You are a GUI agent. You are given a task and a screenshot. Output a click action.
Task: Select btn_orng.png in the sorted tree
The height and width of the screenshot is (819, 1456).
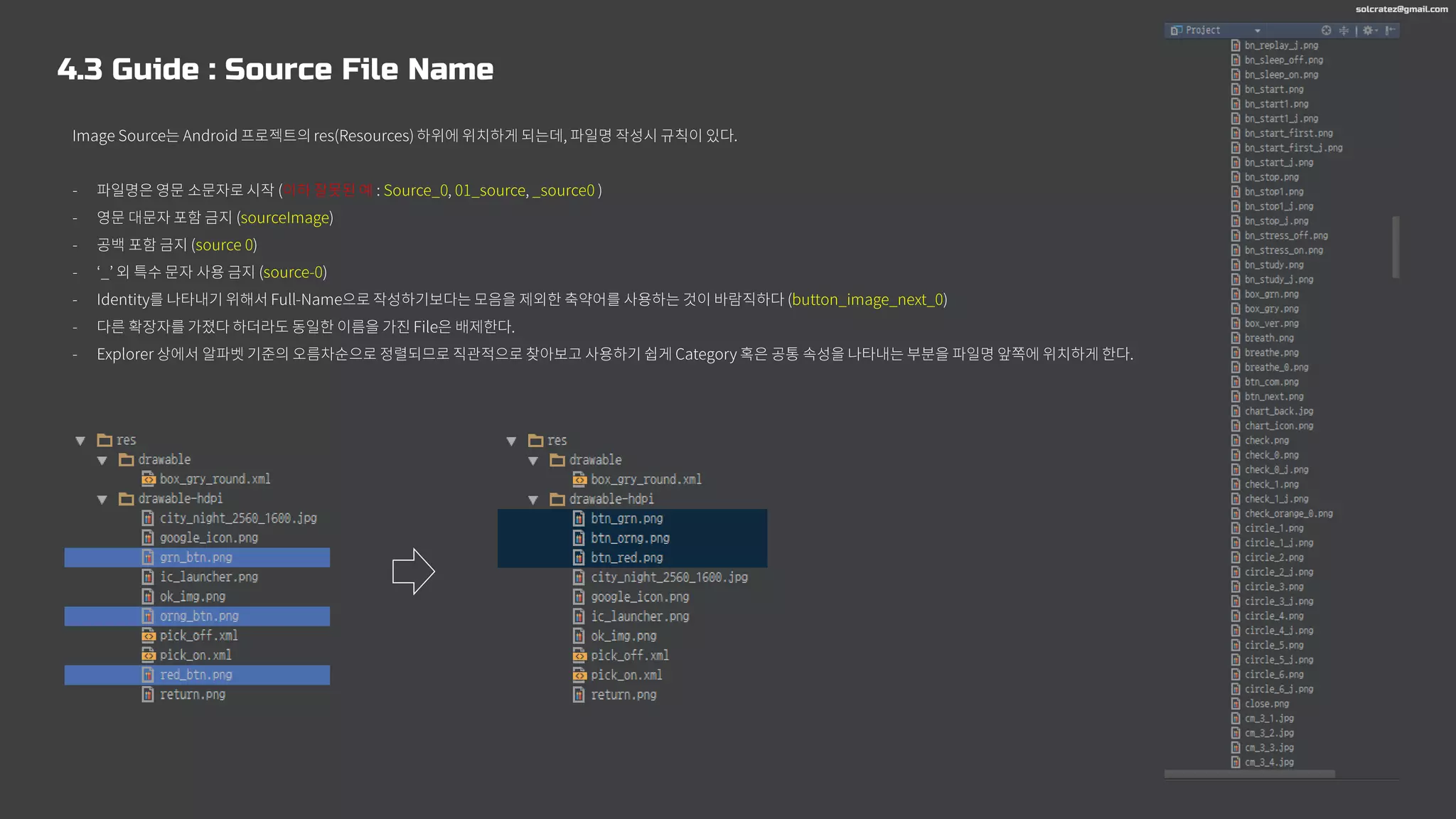pyautogui.click(x=632, y=538)
